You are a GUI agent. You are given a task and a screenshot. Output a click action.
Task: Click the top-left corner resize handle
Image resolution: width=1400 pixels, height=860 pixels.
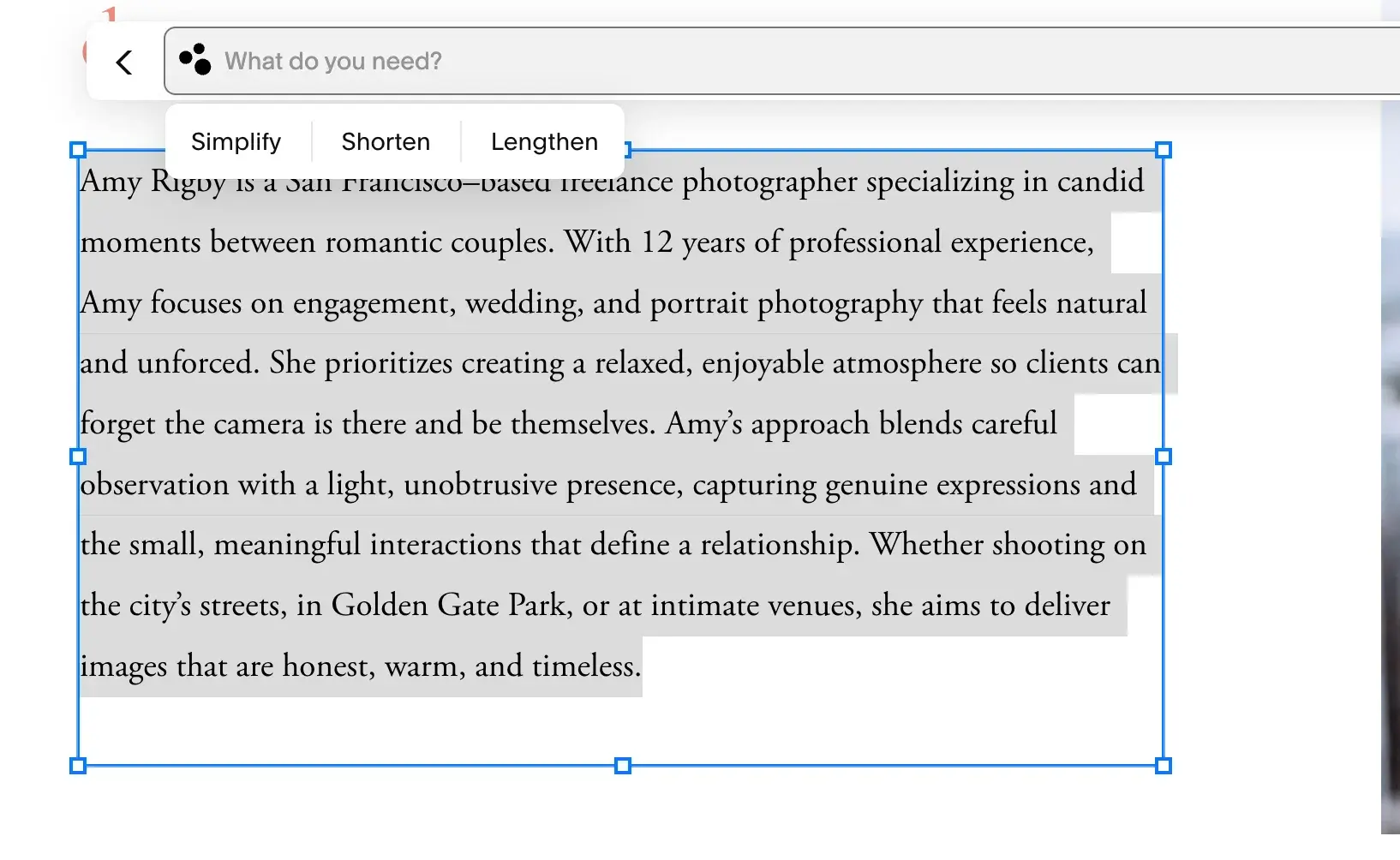click(78, 149)
